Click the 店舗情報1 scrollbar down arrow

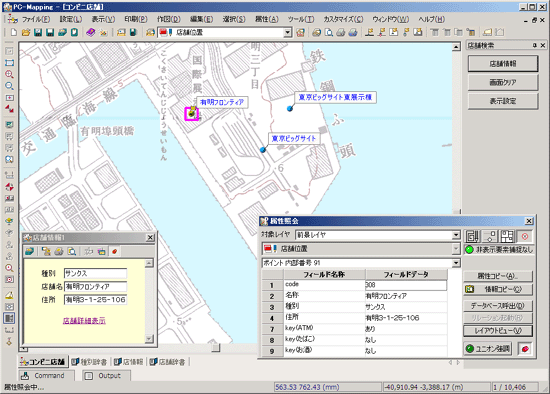point(149,339)
